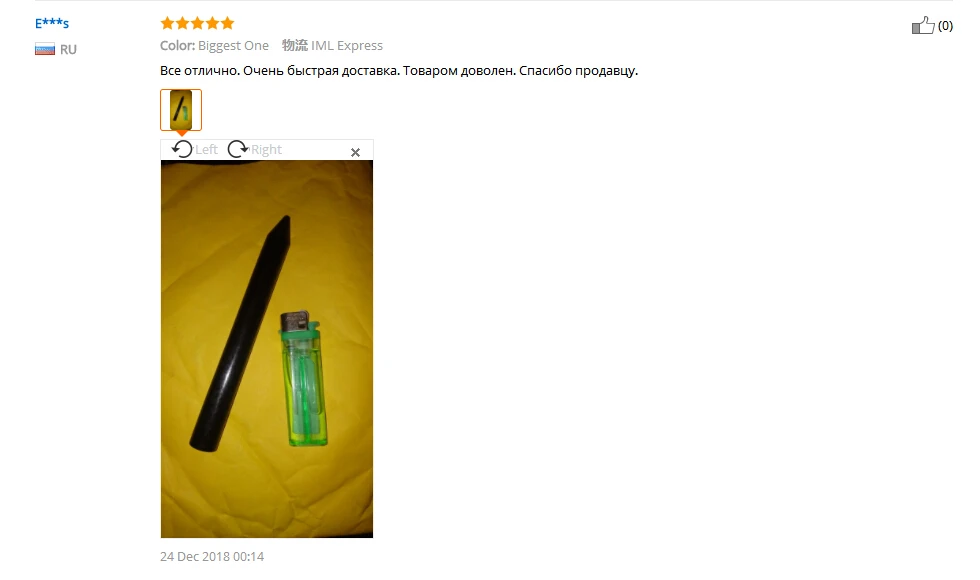The image size is (980, 580).
Task: Click the "Left" rotate label
Action: (206, 149)
